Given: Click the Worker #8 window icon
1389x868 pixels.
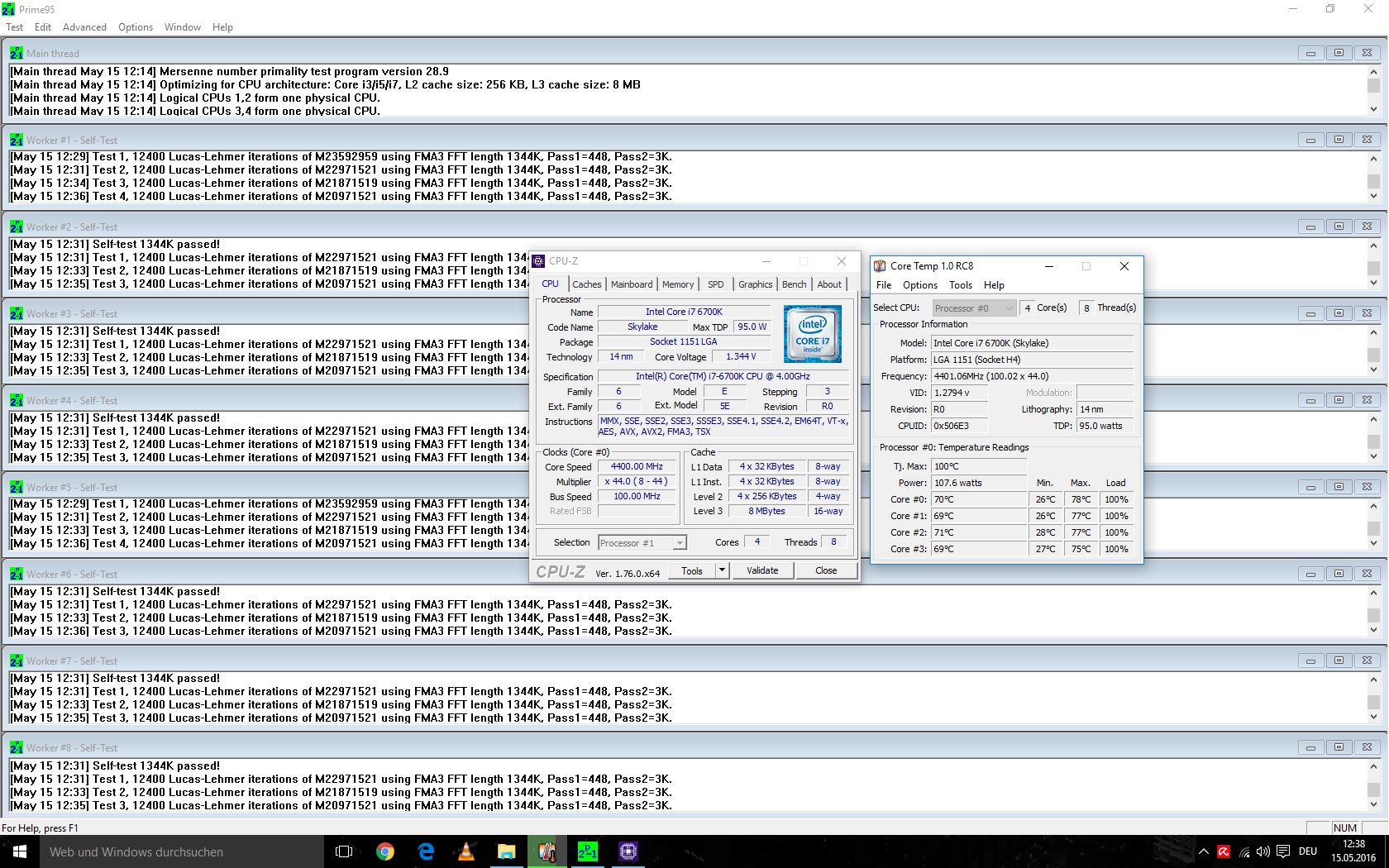Looking at the screenshot, I should pyautogui.click(x=17, y=747).
